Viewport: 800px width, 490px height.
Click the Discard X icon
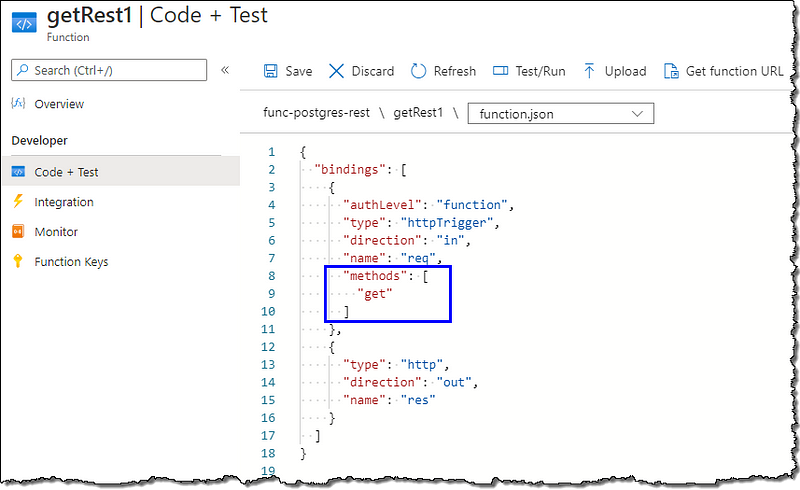(x=336, y=71)
